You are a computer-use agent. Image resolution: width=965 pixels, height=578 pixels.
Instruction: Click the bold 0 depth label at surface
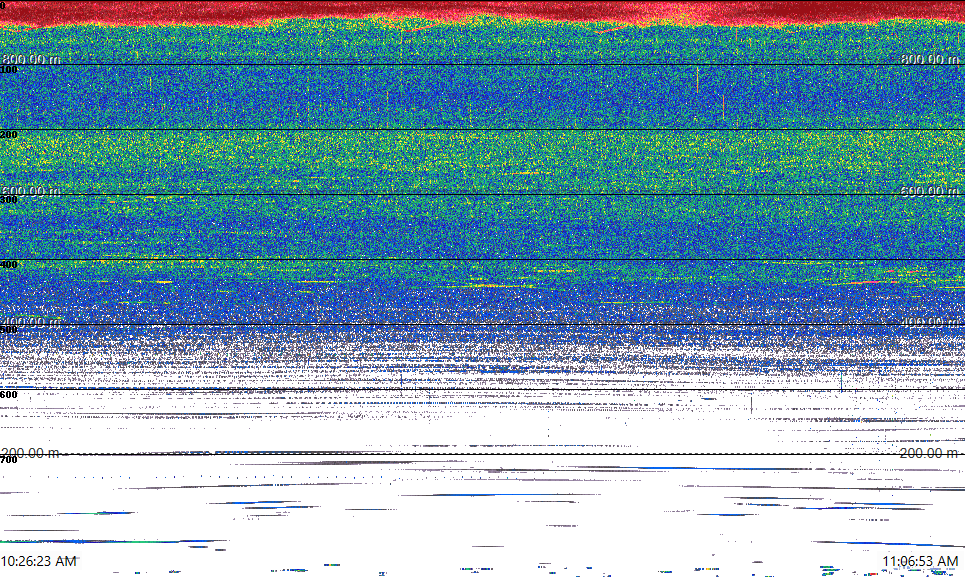click(3, 6)
